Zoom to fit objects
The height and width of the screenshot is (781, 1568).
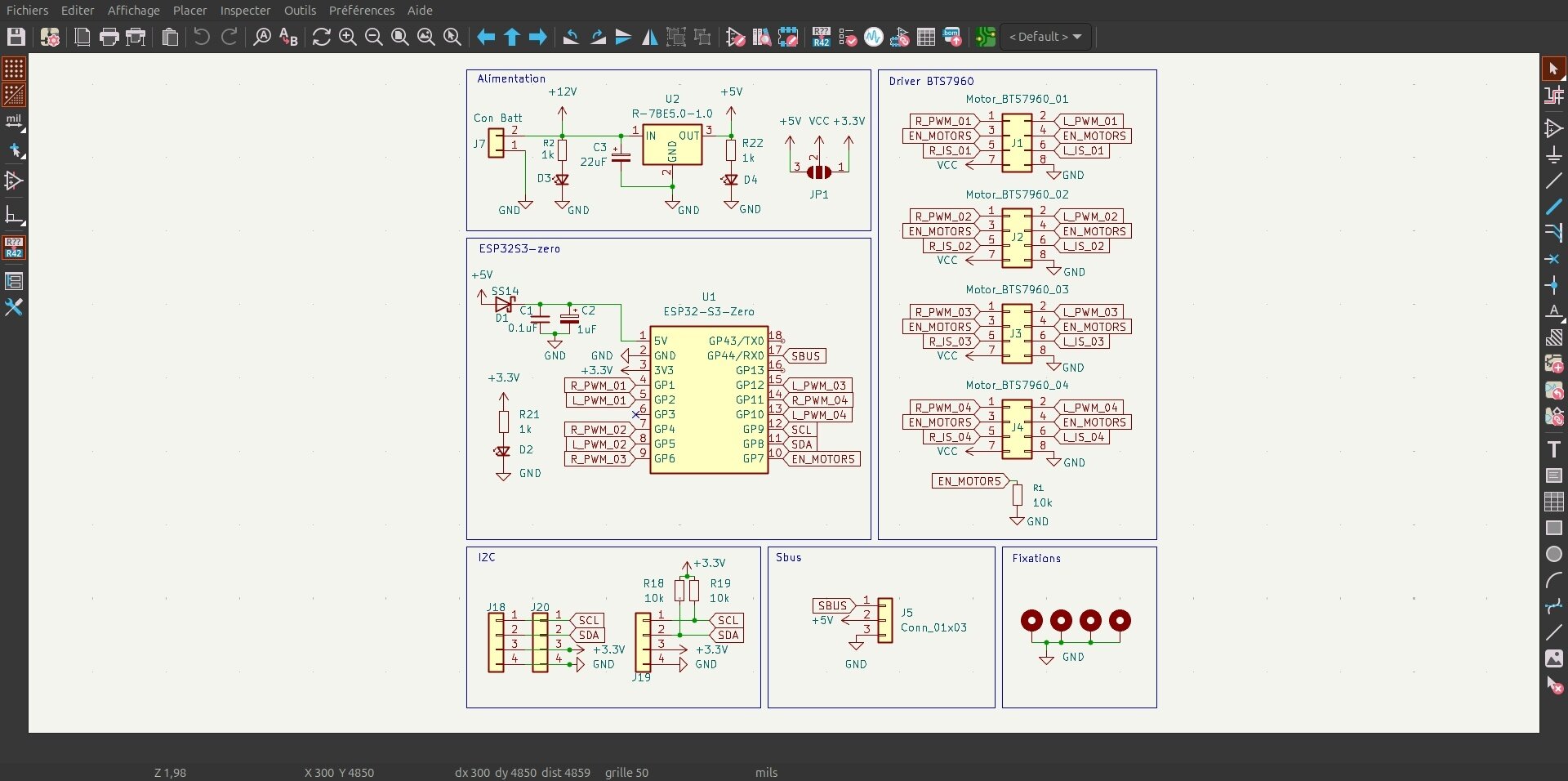pos(426,37)
